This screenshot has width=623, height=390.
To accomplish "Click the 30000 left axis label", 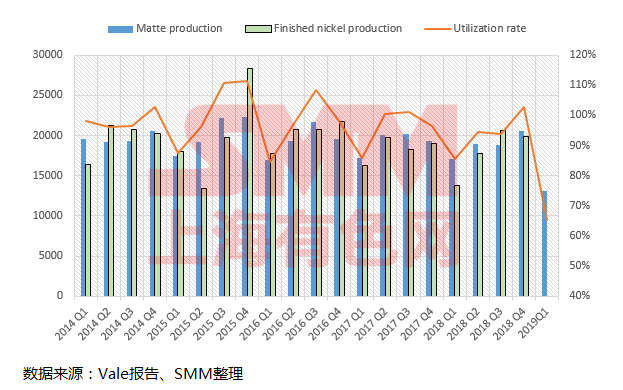I will (x=48, y=54).
